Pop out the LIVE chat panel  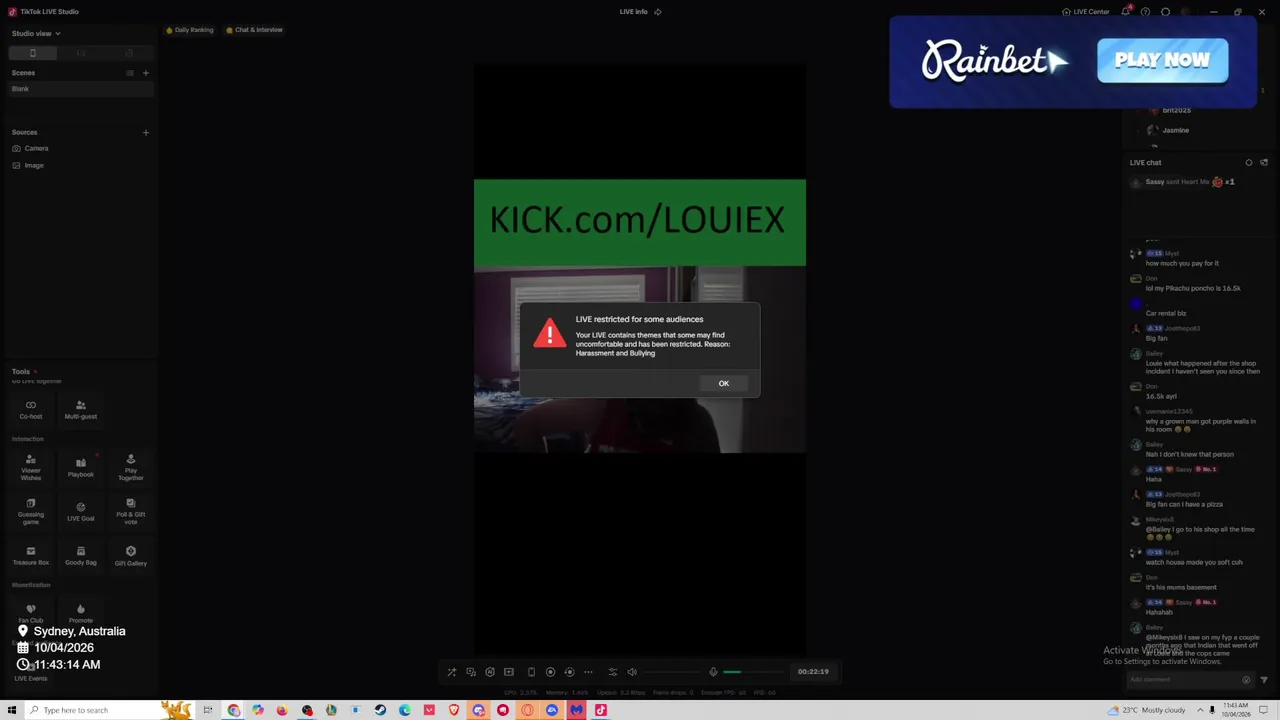coord(1264,162)
